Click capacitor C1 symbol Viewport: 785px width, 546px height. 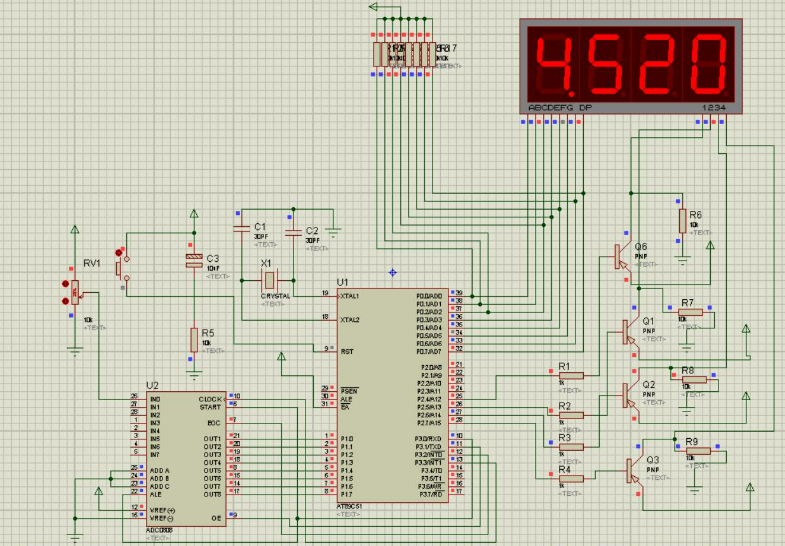241,230
